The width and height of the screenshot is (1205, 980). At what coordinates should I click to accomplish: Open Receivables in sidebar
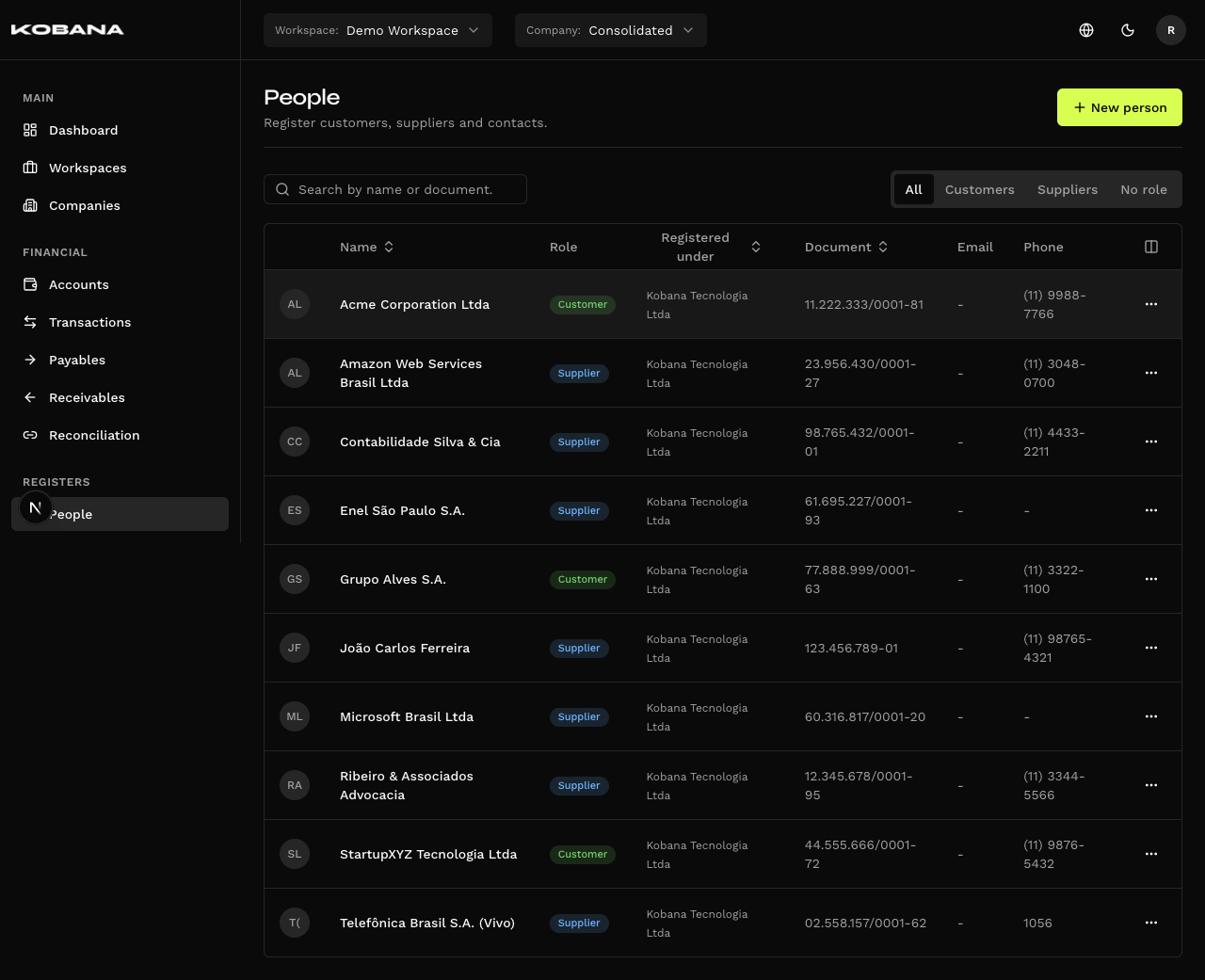(x=120, y=397)
